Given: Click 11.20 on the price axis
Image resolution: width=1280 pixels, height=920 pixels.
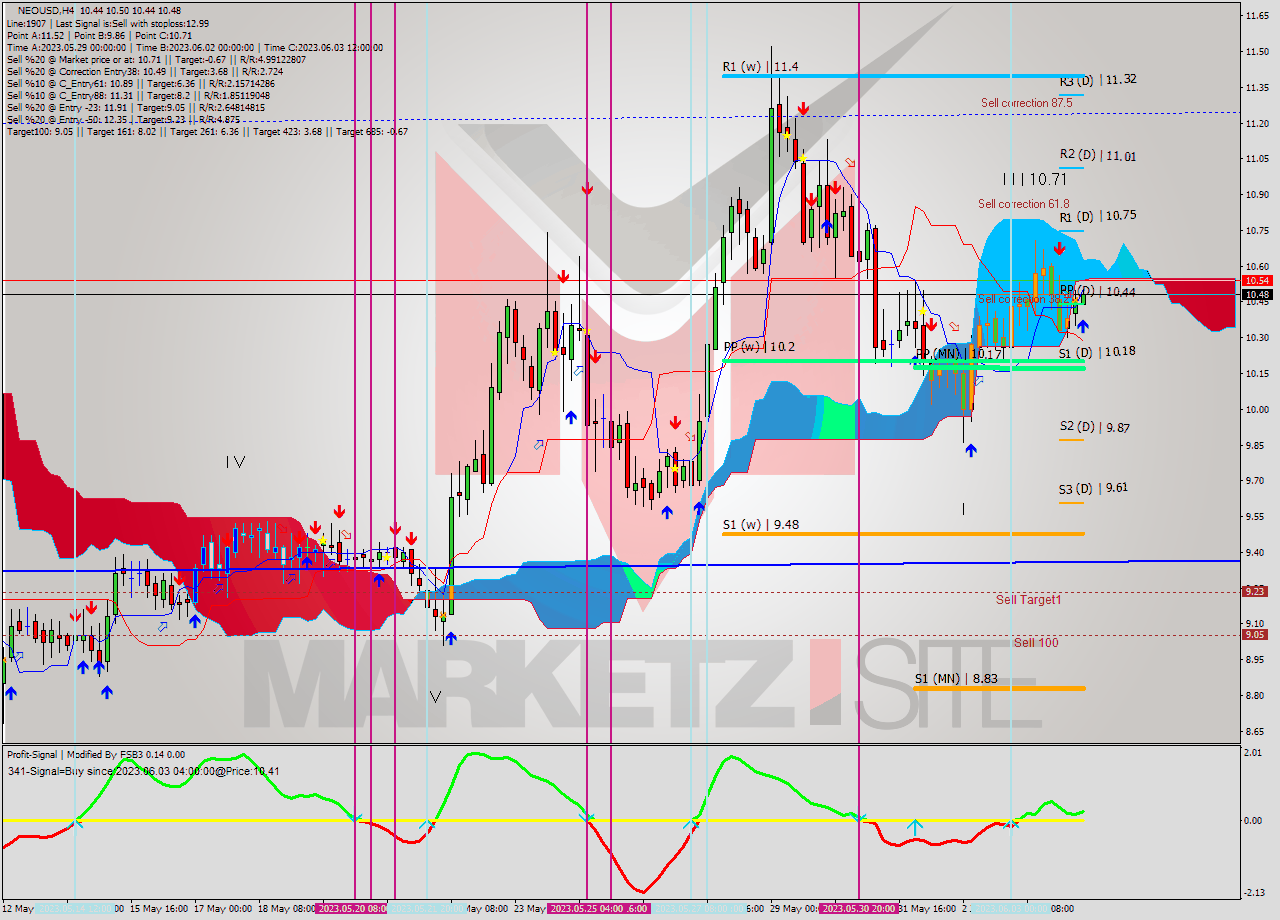Looking at the screenshot, I should click(1257, 123).
